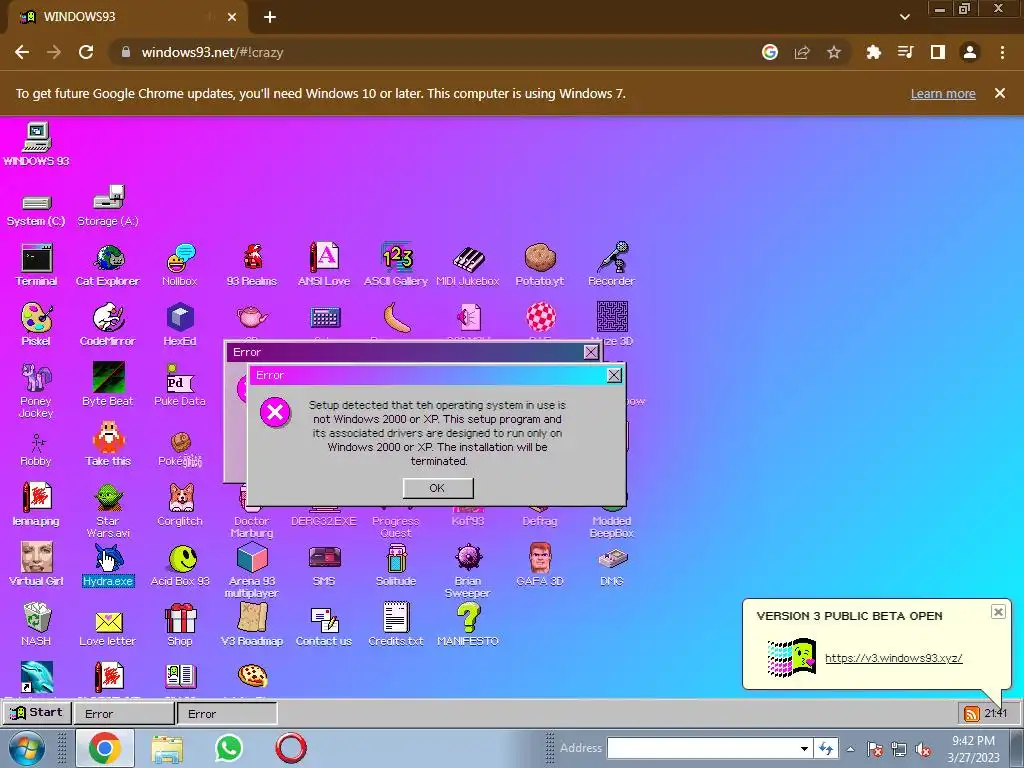
Task: Bookmark this page with star
Action: click(x=834, y=52)
